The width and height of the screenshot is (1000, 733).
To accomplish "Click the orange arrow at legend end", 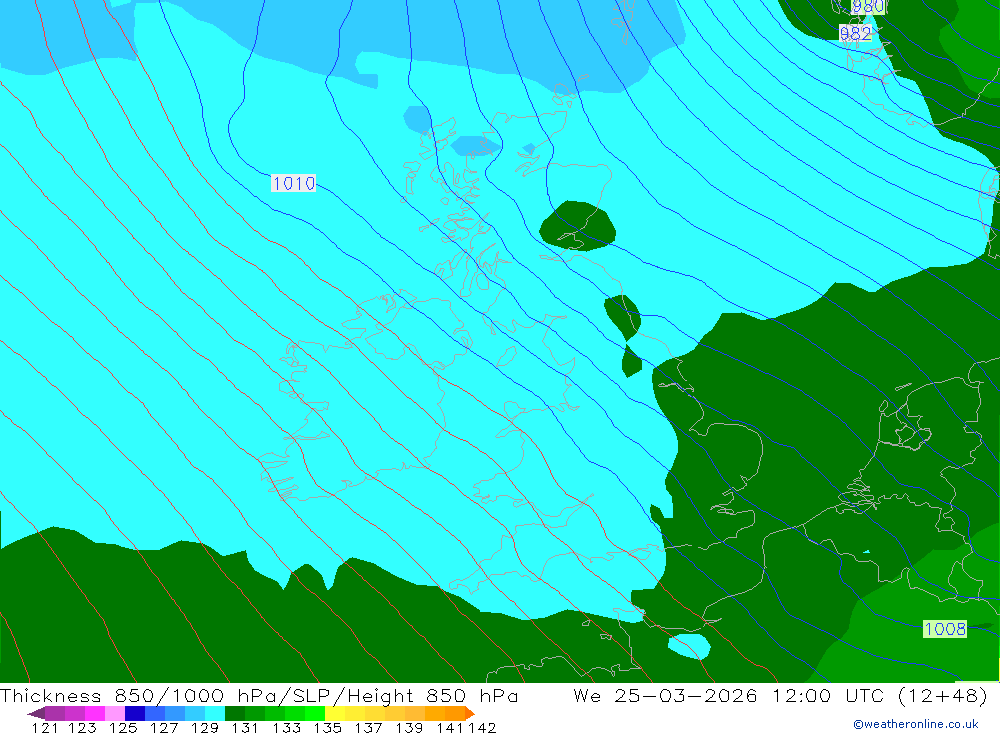I will (x=469, y=713).
